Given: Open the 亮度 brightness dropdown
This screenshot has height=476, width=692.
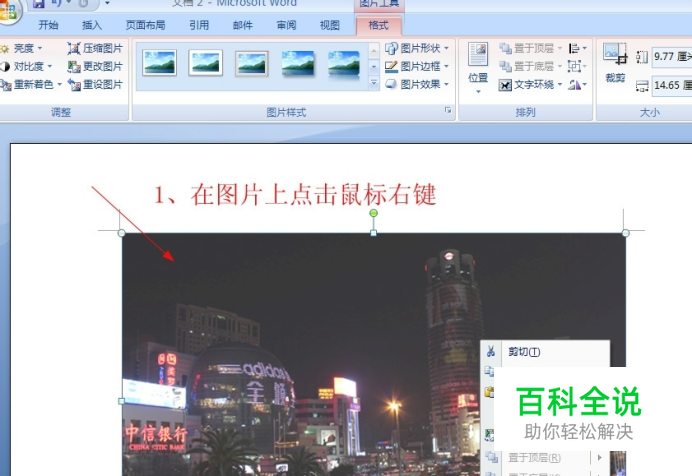Looking at the screenshot, I should tap(22, 48).
